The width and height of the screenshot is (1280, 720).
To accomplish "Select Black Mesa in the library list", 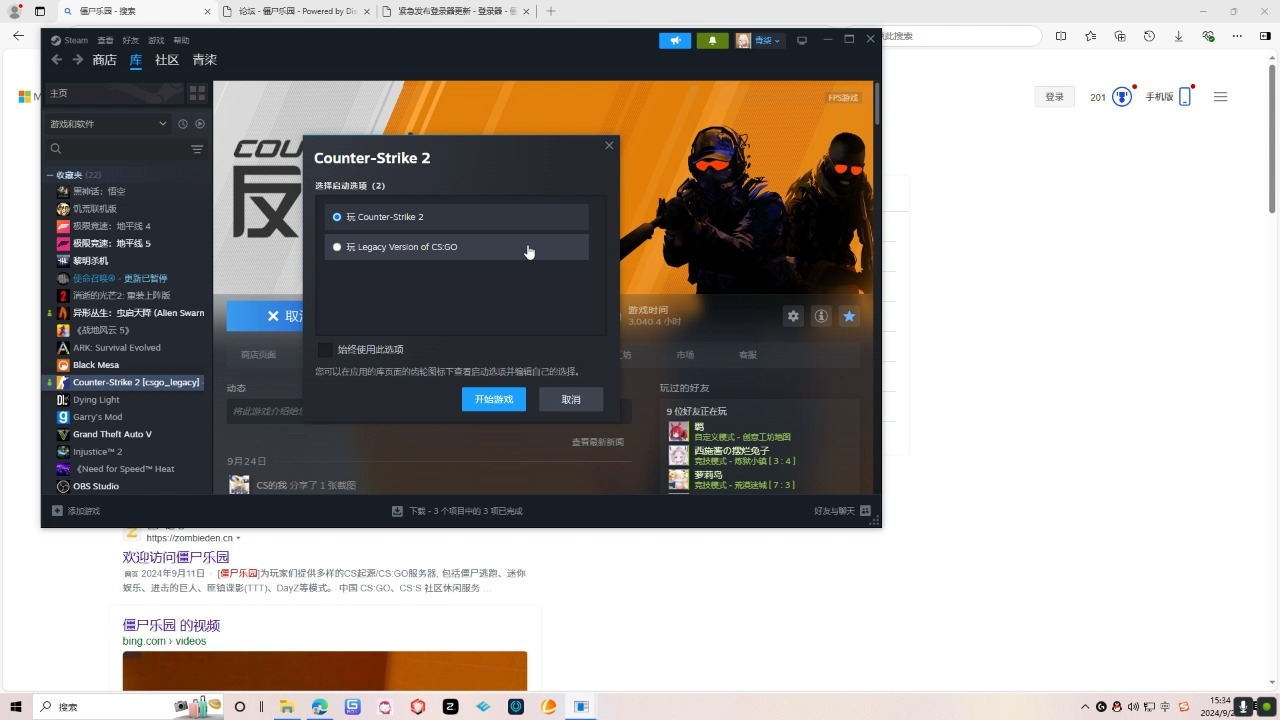I will 96,365.
